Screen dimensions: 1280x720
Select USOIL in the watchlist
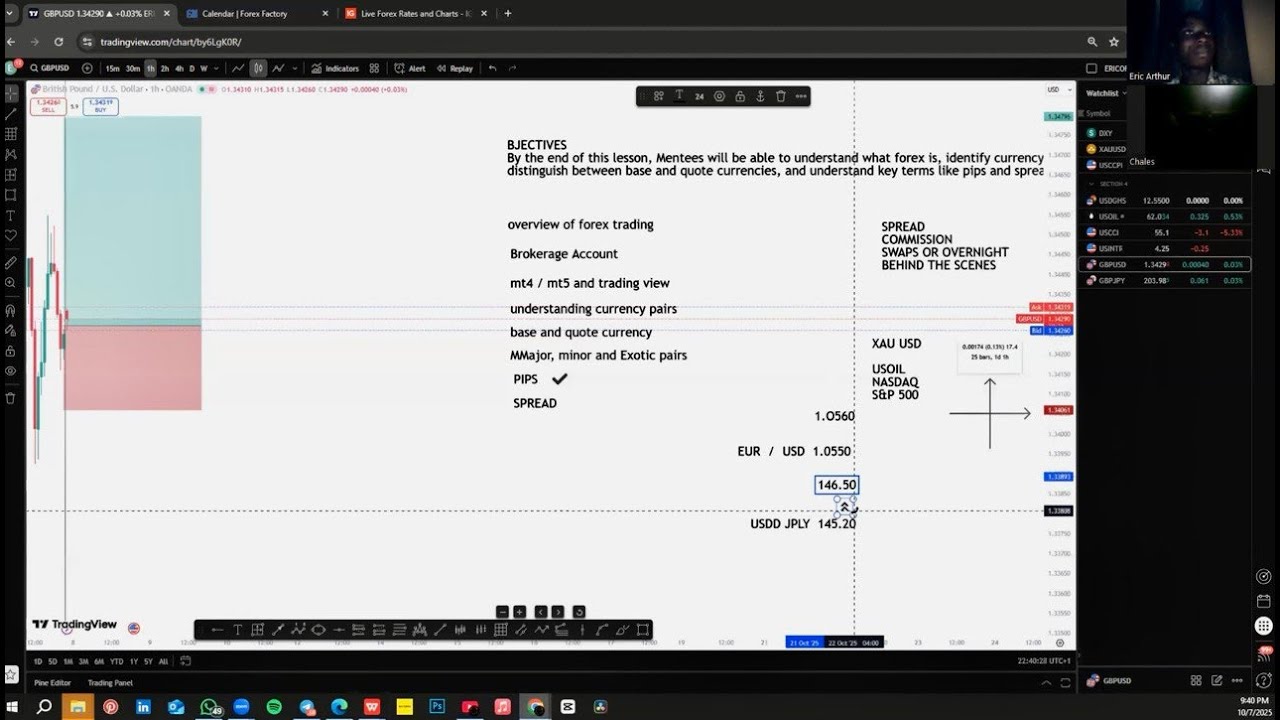pos(1166,216)
